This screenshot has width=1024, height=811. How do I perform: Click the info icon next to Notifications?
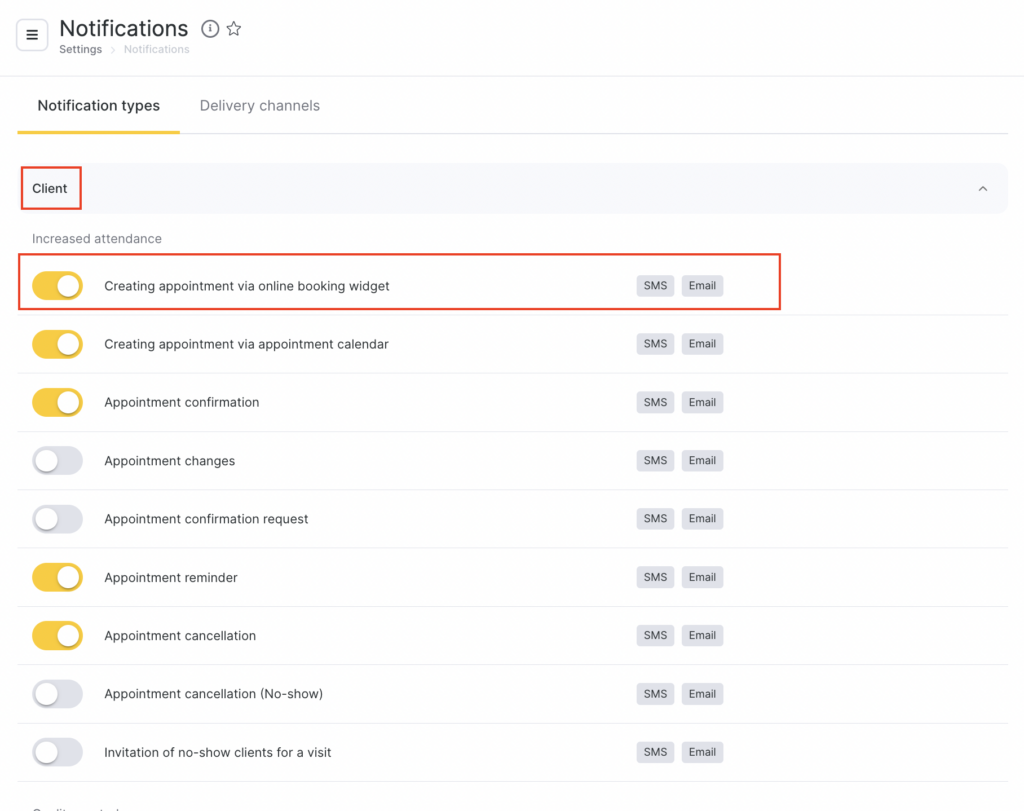pos(210,29)
